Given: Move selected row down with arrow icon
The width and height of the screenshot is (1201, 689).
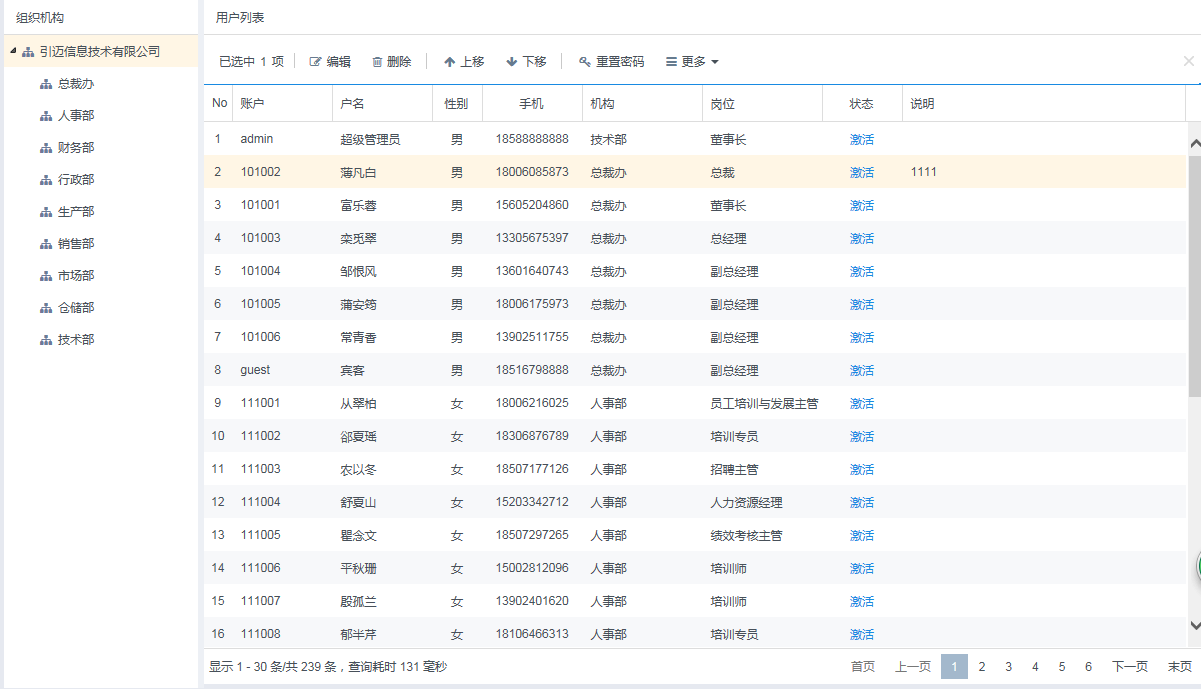Looking at the screenshot, I should (512, 62).
